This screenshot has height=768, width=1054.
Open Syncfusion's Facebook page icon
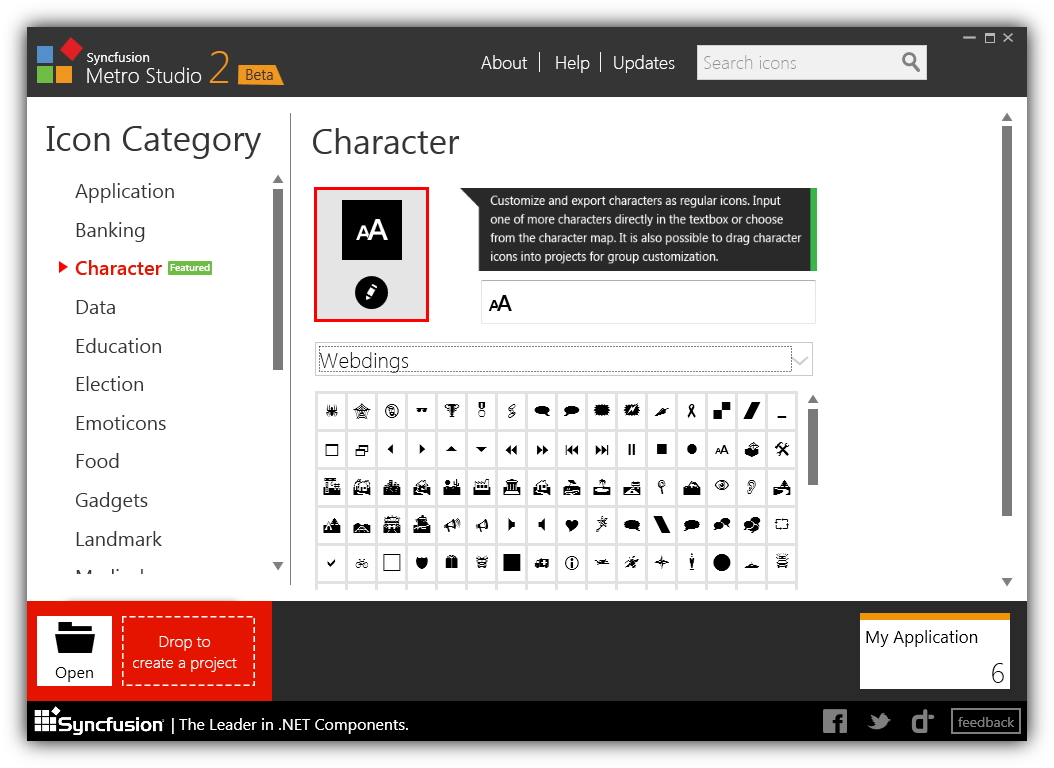(835, 722)
